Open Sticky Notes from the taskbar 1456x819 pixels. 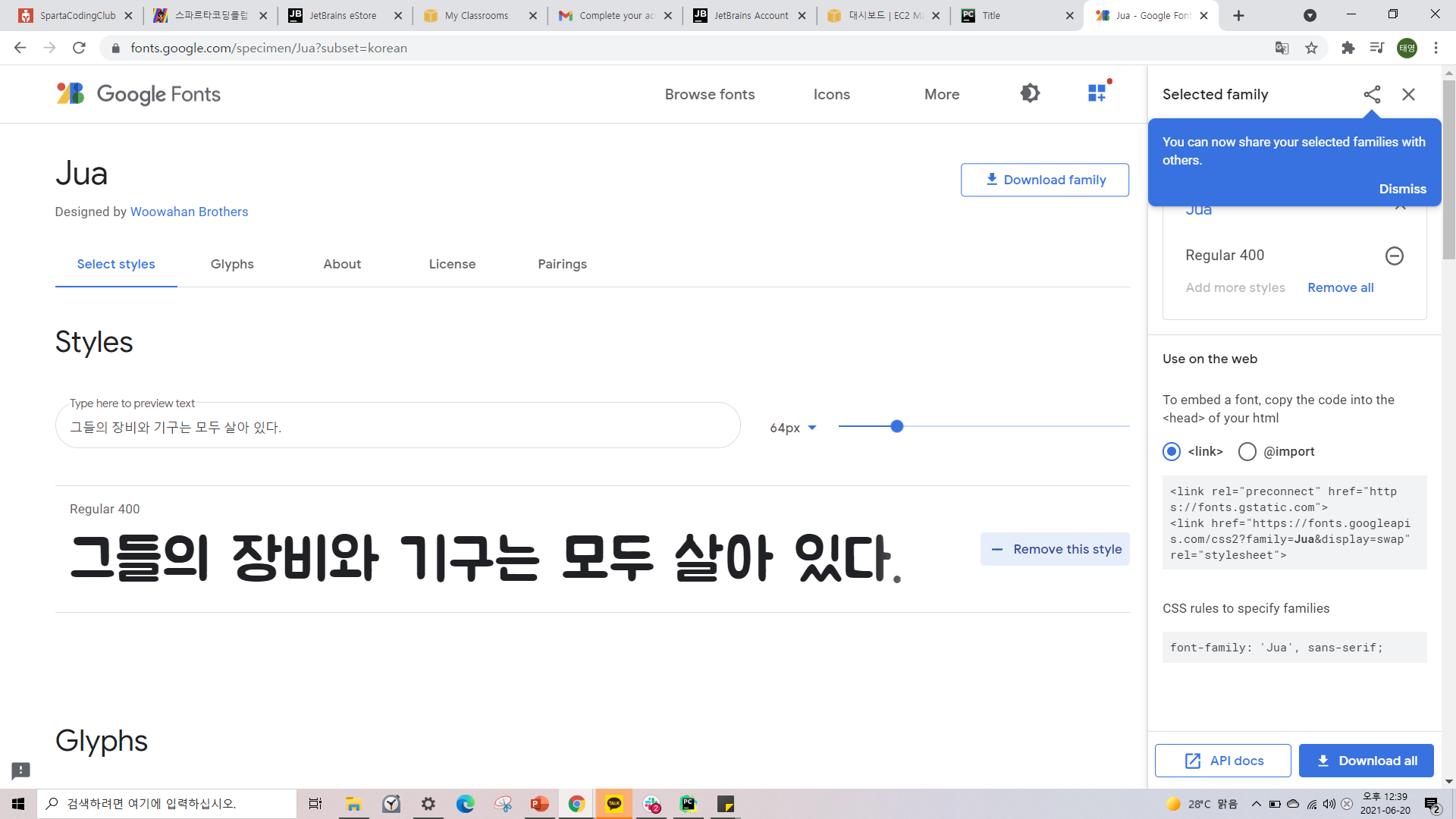[726, 804]
